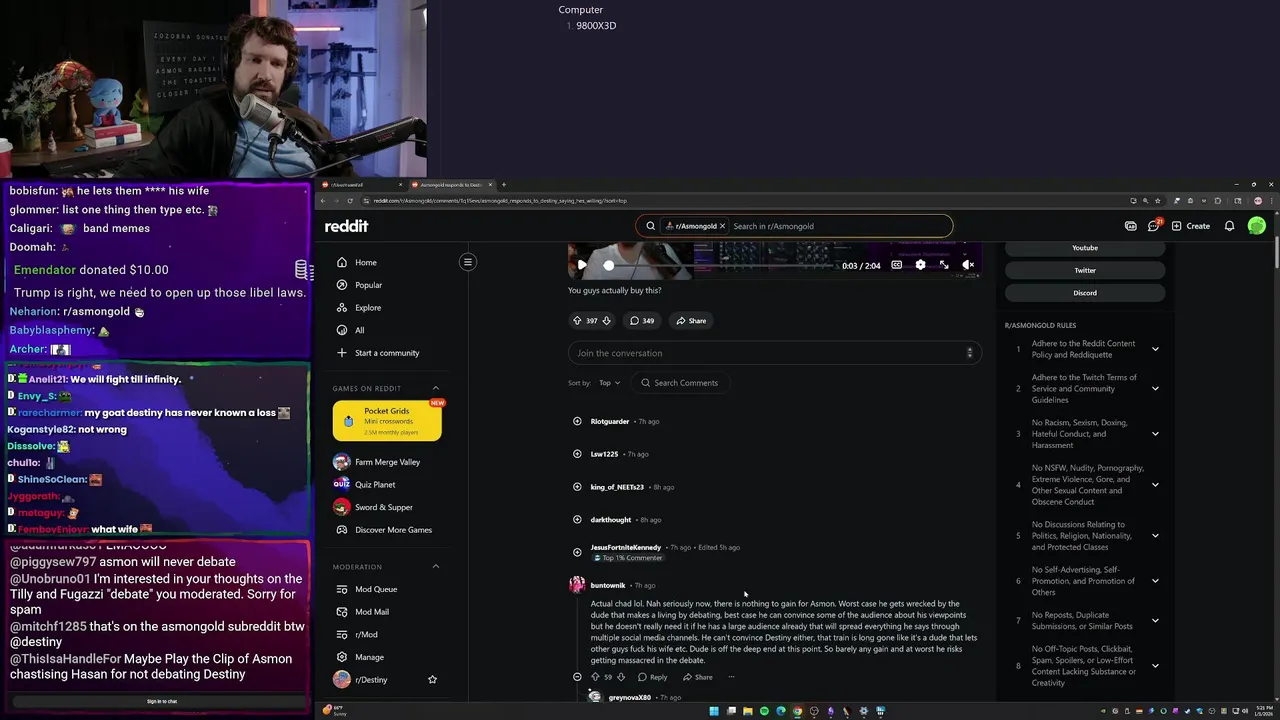Screen dimensions: 1280x720
Task: Open the 349 comments button
Action: 641,321
